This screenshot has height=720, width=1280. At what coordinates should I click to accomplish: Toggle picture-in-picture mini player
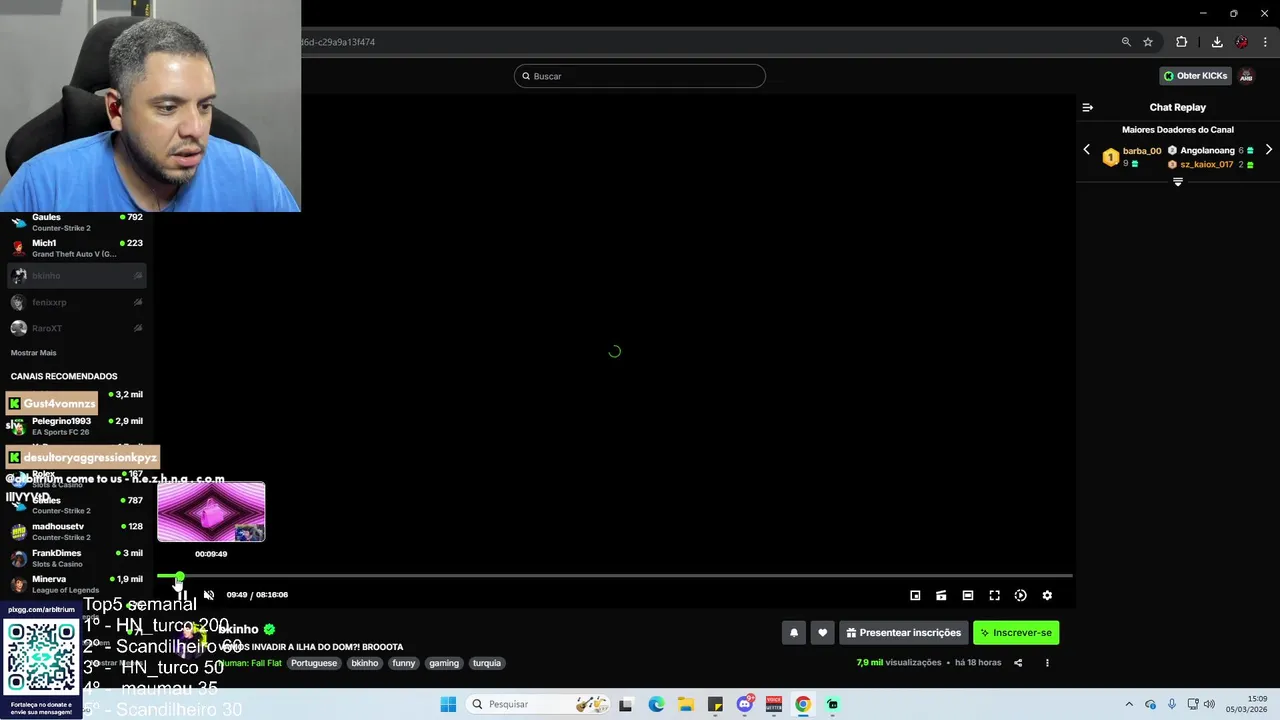pyautogui.click(x=915, y=595)
